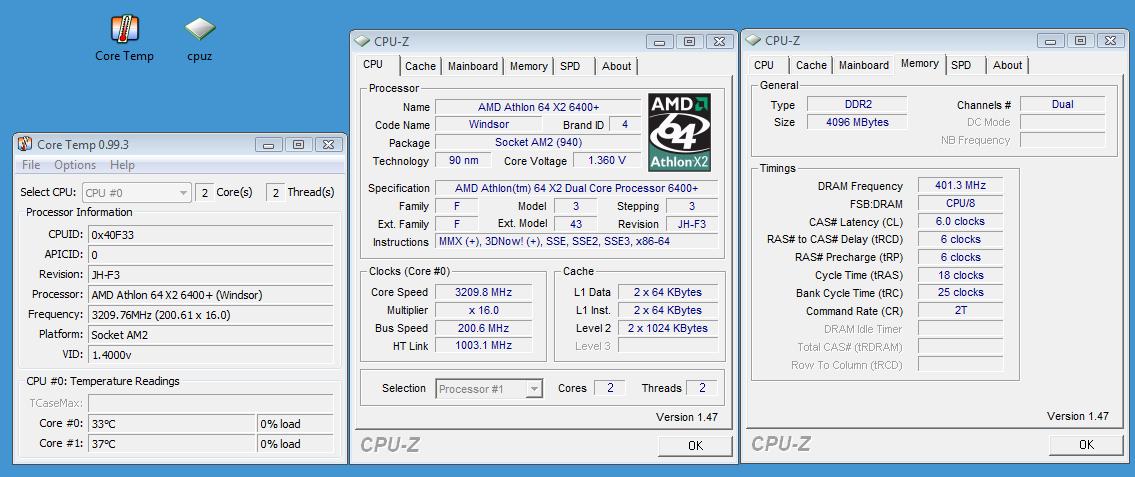Image resolution: width=1135 pixels, height=477 pixels.
Task: Close the right CPU-Z window
Action: [1110, 41]
